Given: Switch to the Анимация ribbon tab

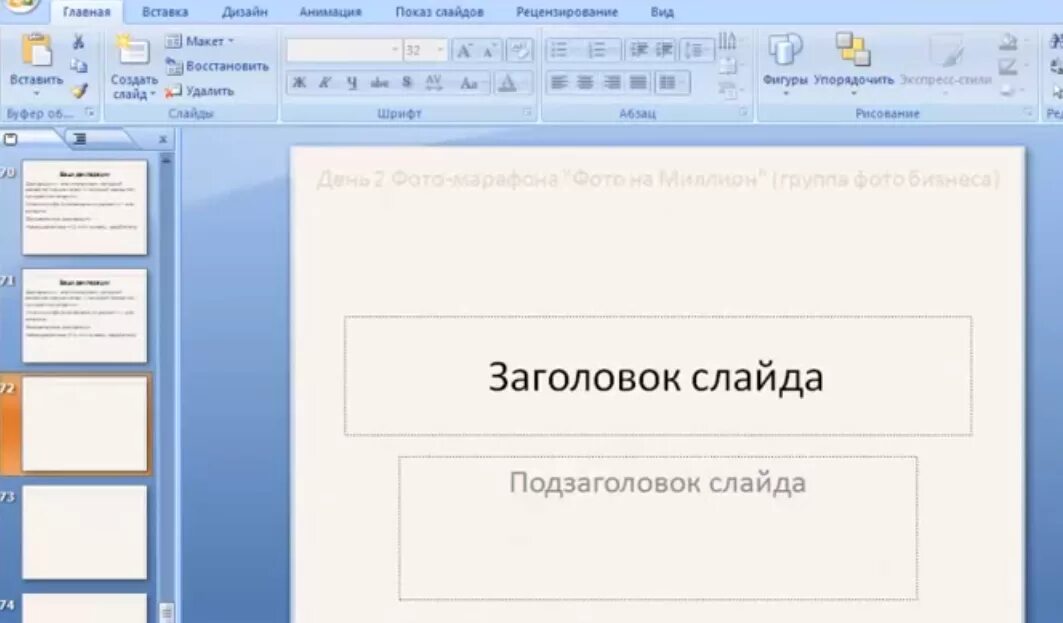Looking at the screenshot, I should 330,12.
